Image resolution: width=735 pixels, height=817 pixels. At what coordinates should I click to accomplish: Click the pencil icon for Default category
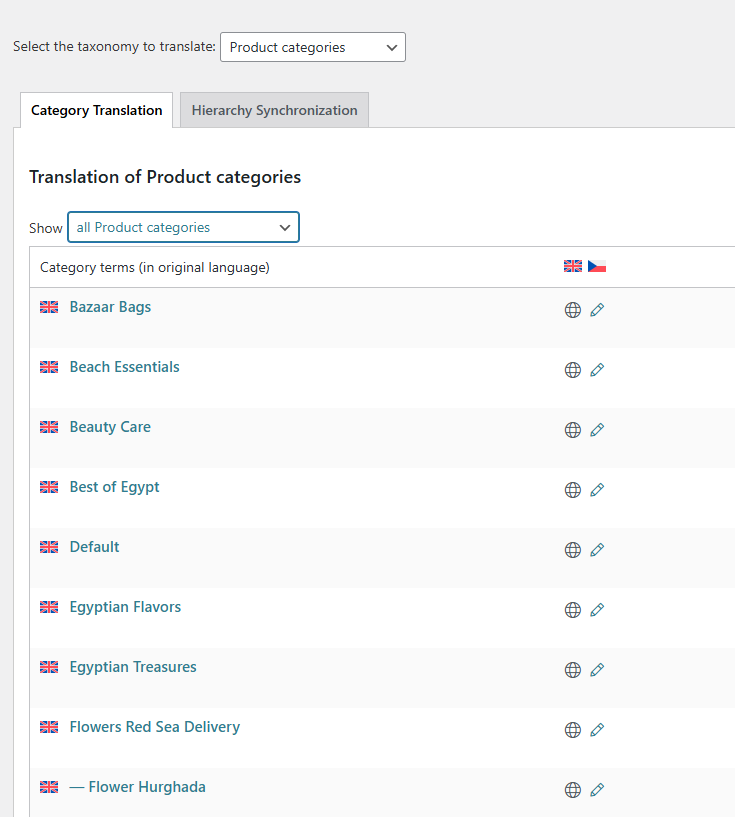point(597,550)
